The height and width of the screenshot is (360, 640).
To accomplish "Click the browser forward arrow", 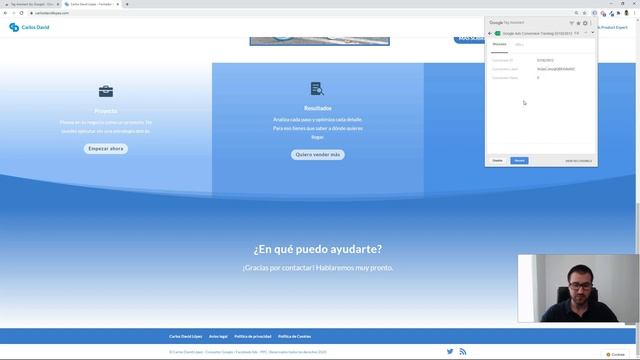I will (13, 13).
